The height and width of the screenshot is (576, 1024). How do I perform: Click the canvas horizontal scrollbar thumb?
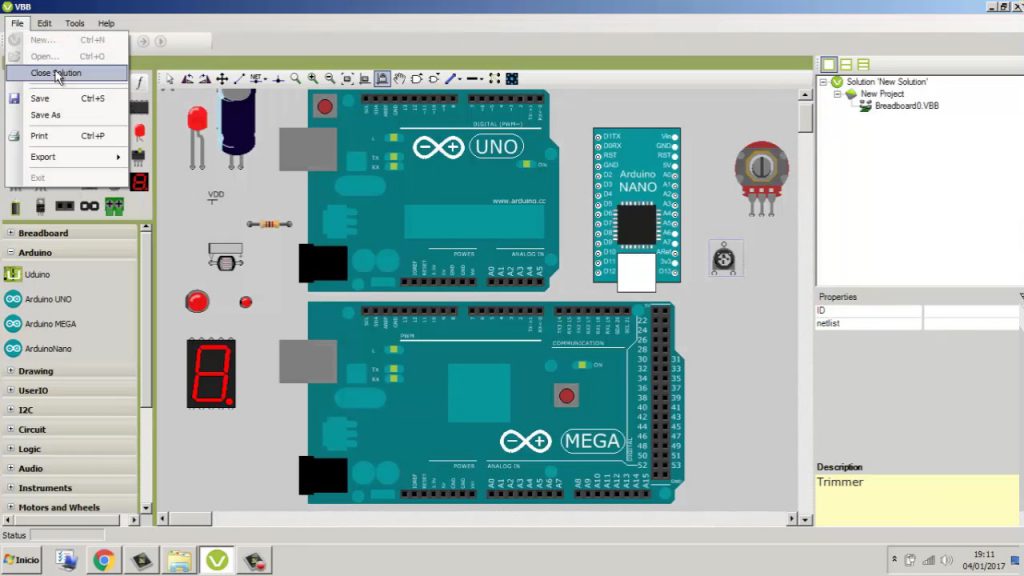coord(191,519)
